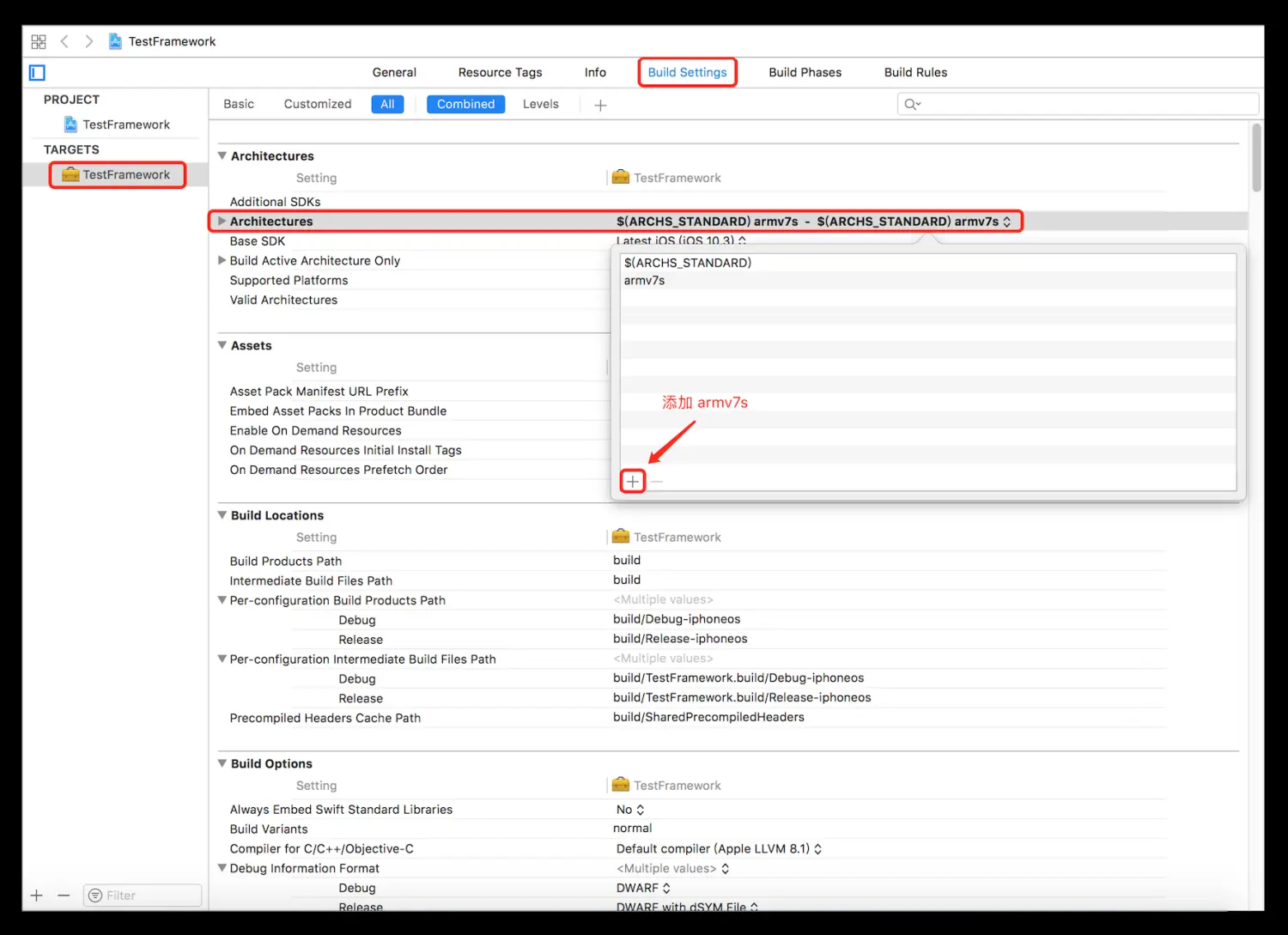This screenshot has height=935, width=1288.
Task: Edit build/SharedPrecompiledHeaders value
Action: pos(708,717)
